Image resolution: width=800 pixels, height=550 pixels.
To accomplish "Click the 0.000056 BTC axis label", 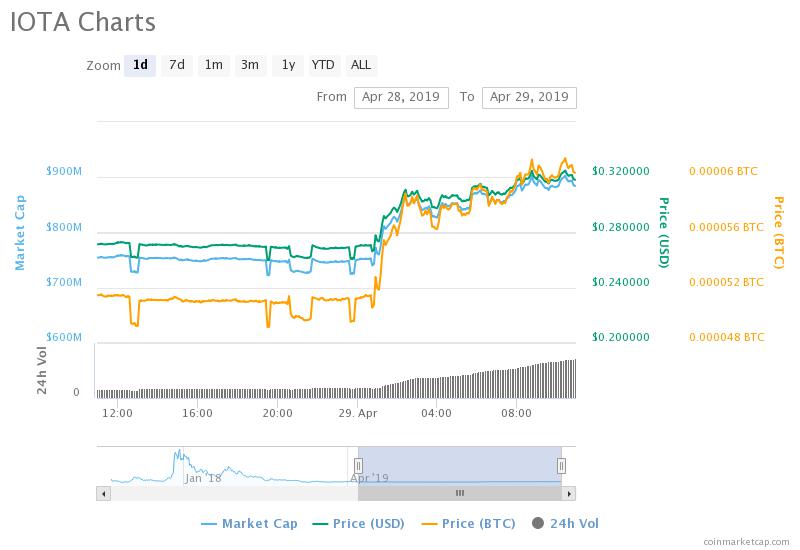I will pos(727,227).
